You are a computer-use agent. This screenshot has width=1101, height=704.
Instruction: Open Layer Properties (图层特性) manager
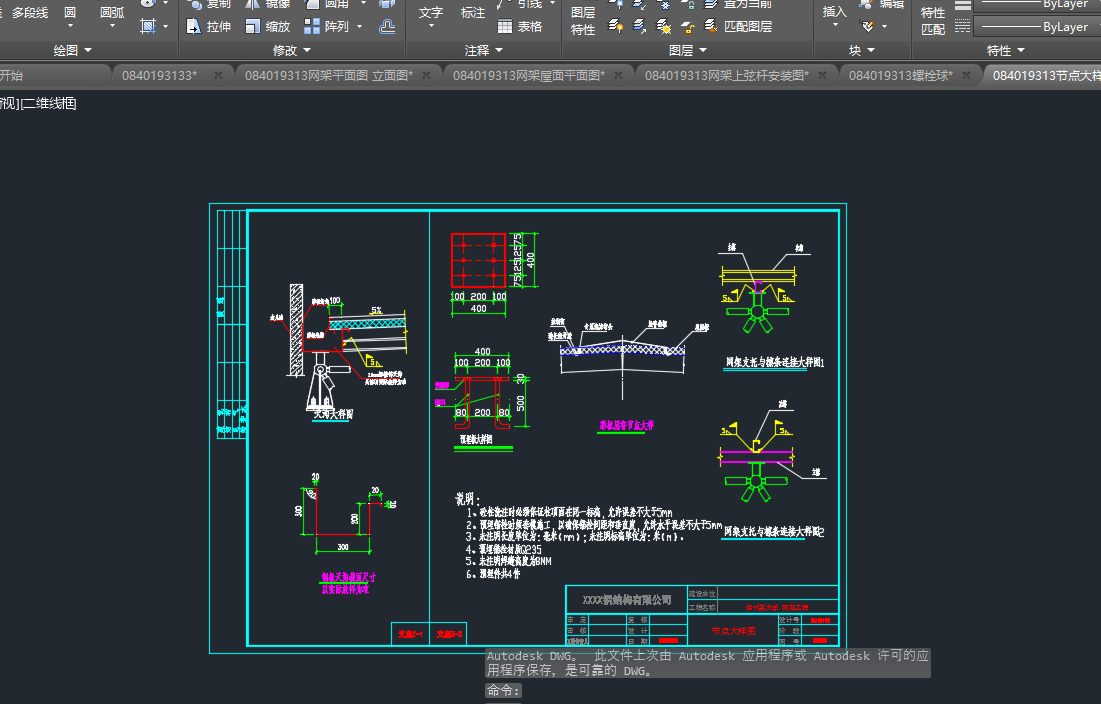point(582,20)
